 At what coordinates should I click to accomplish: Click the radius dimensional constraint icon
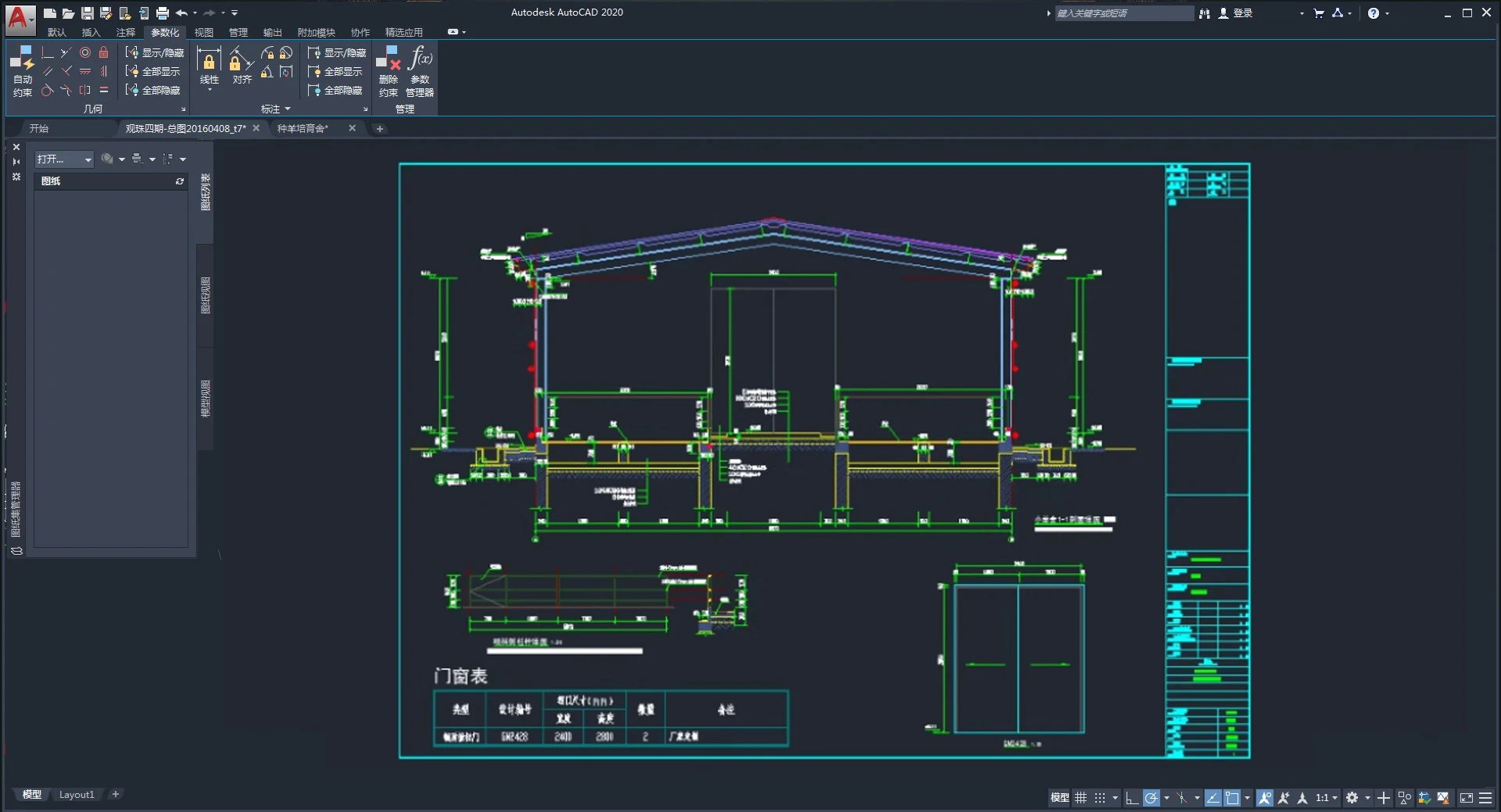tap(267, 52)
